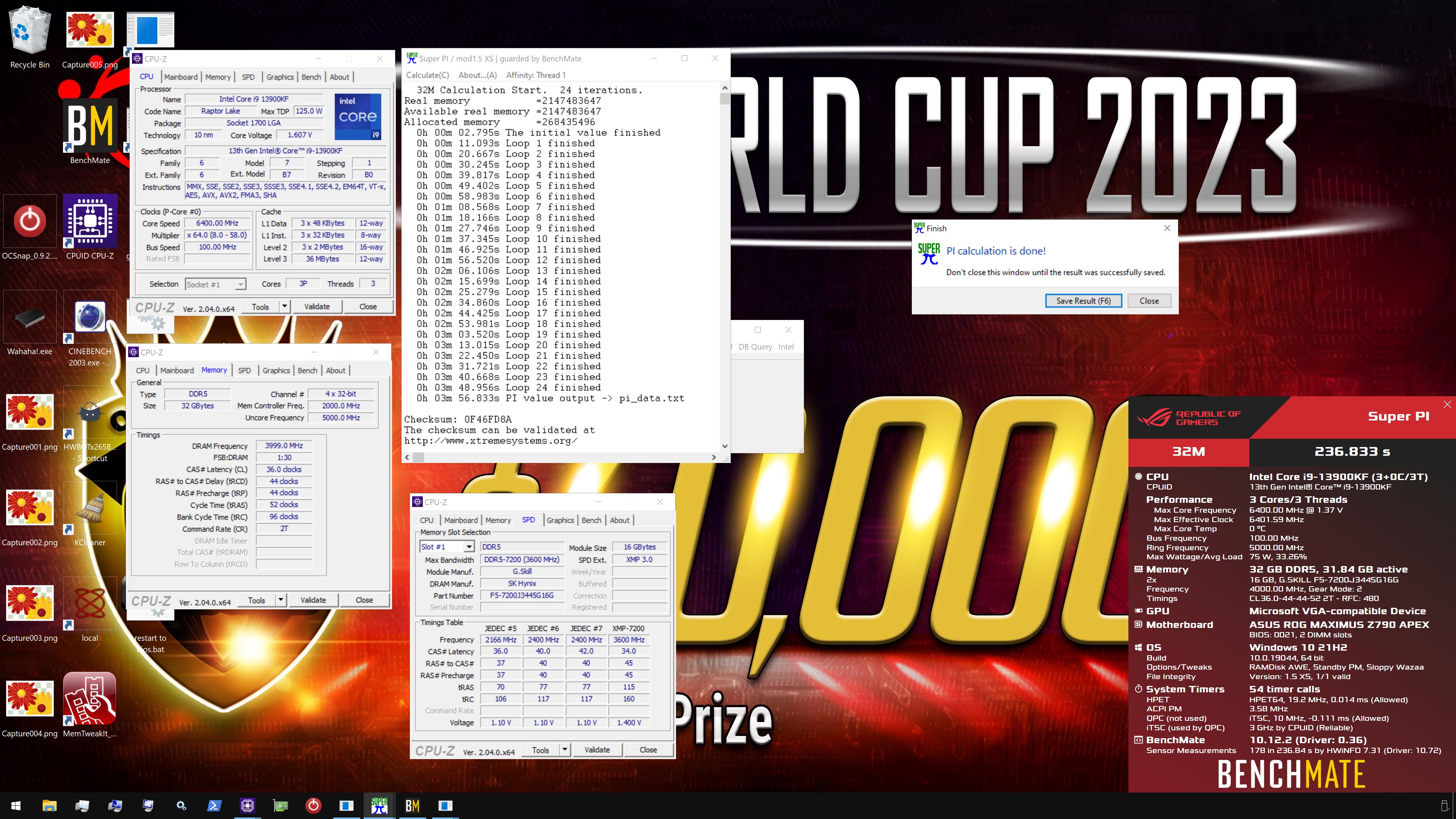Open the gears Services icon in taskbar
The image size is (1456, 819).
click(182, 805)
